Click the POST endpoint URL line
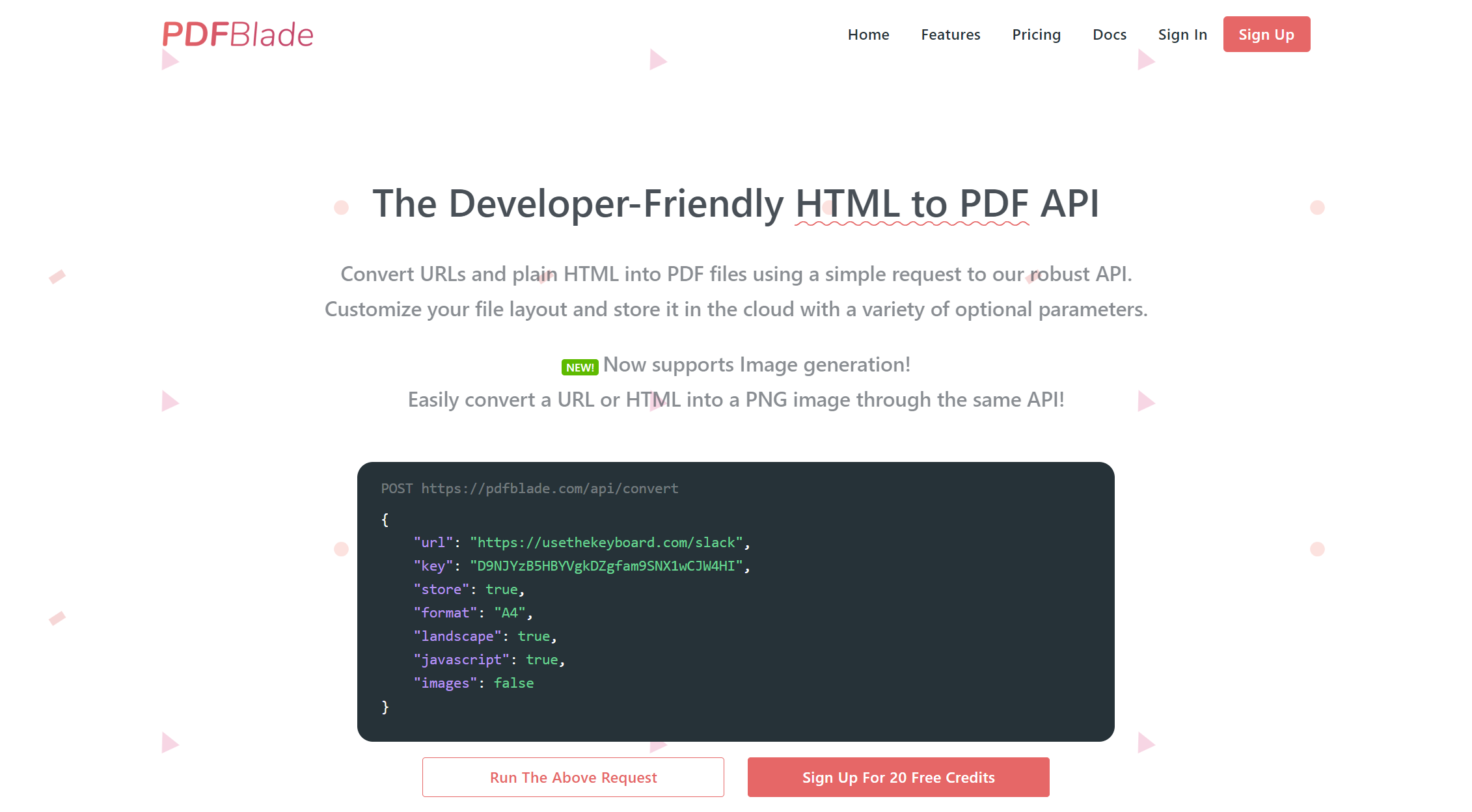The width and height of the screenshot is (1472, 812). (530, 489)
